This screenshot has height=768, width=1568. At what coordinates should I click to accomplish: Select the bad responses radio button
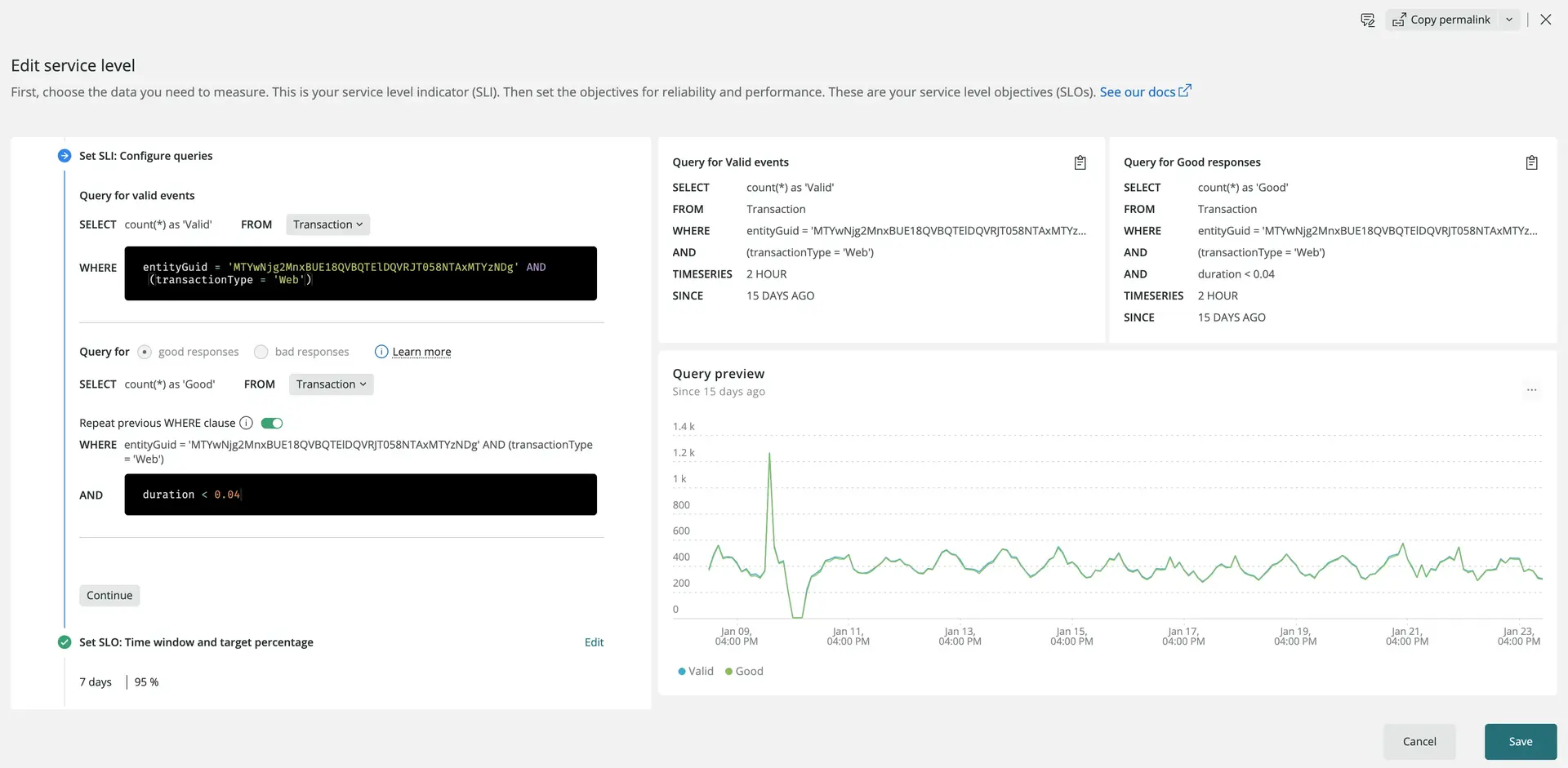(261, 352)
